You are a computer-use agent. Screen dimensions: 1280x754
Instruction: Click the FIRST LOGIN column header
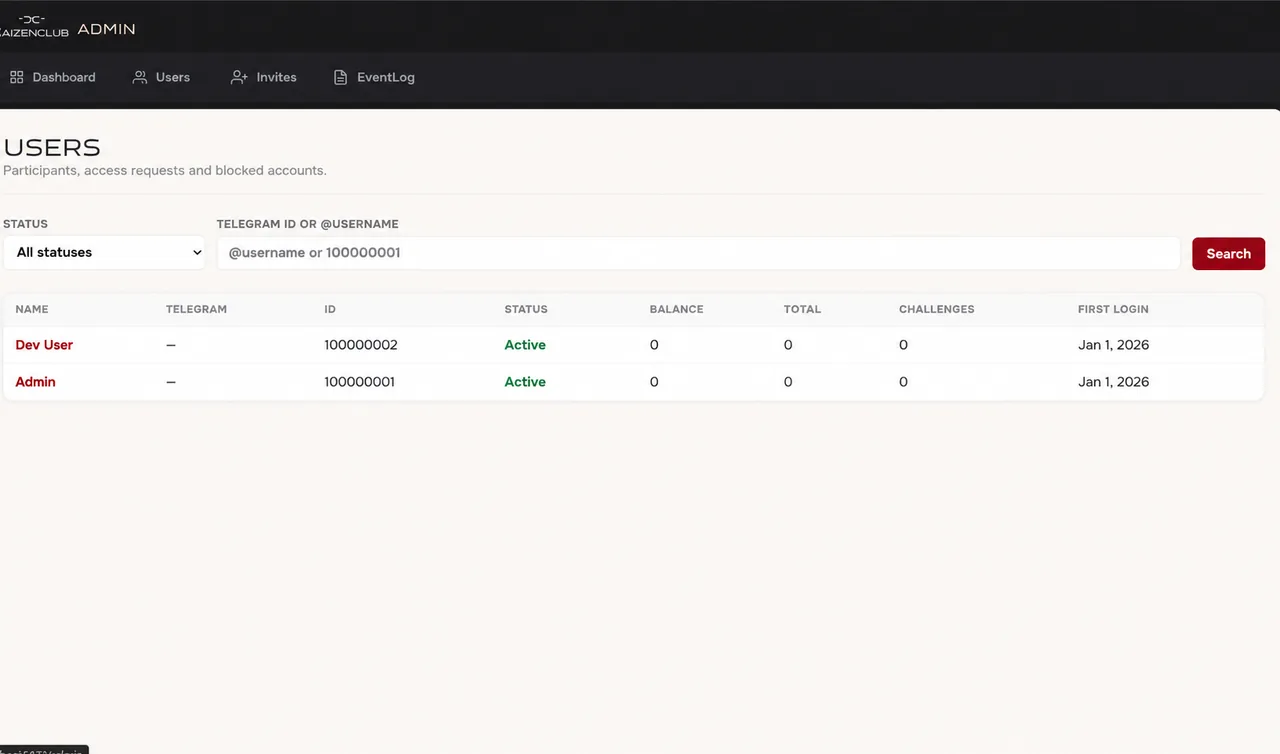(x=1113, y=309)
